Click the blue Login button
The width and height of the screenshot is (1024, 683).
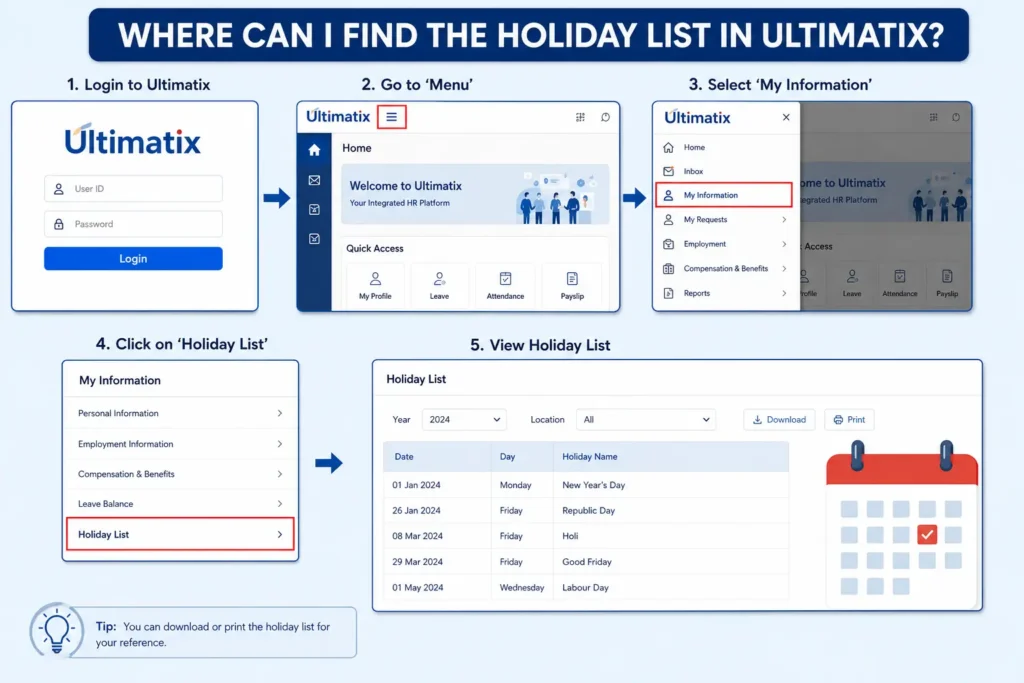pyautogui.click(x=133, y=259)
